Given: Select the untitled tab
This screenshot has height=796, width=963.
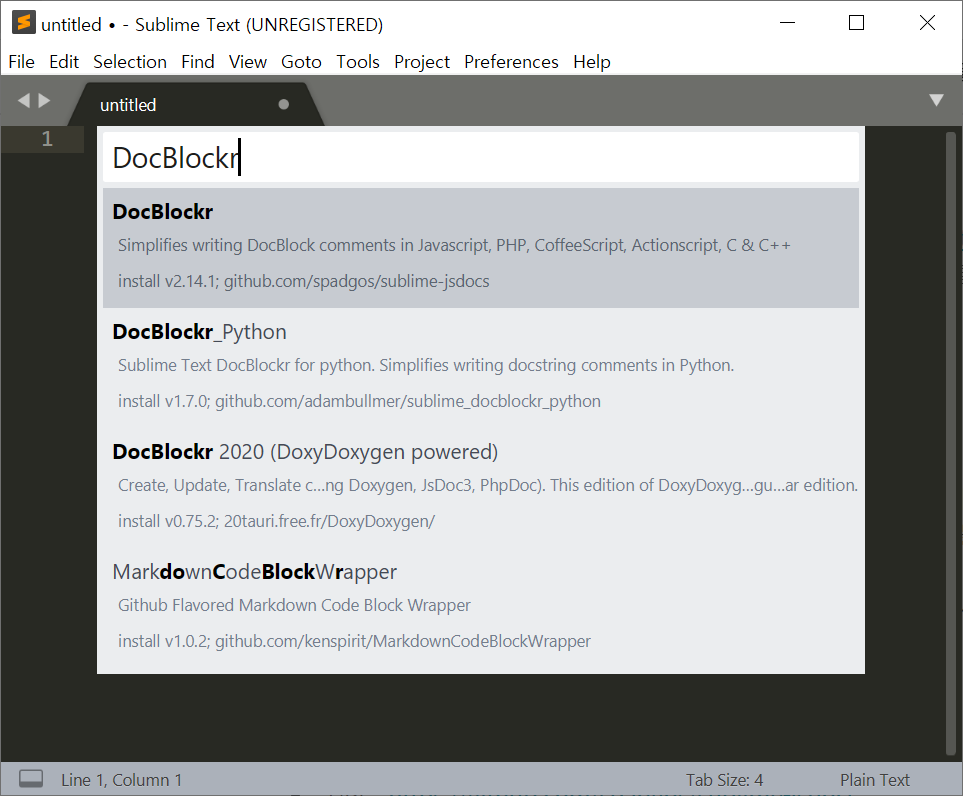Looking at the screenshot, I should click(x=196, y=104).
